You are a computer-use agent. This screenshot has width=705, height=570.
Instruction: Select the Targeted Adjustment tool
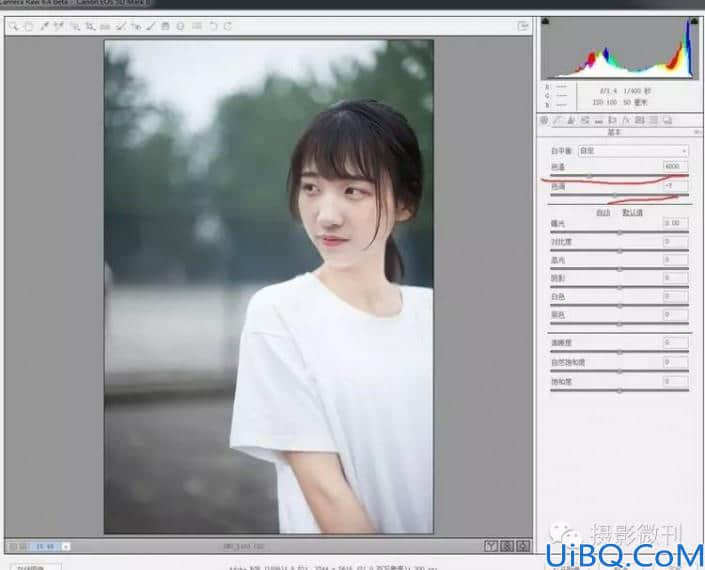point(75,27)
